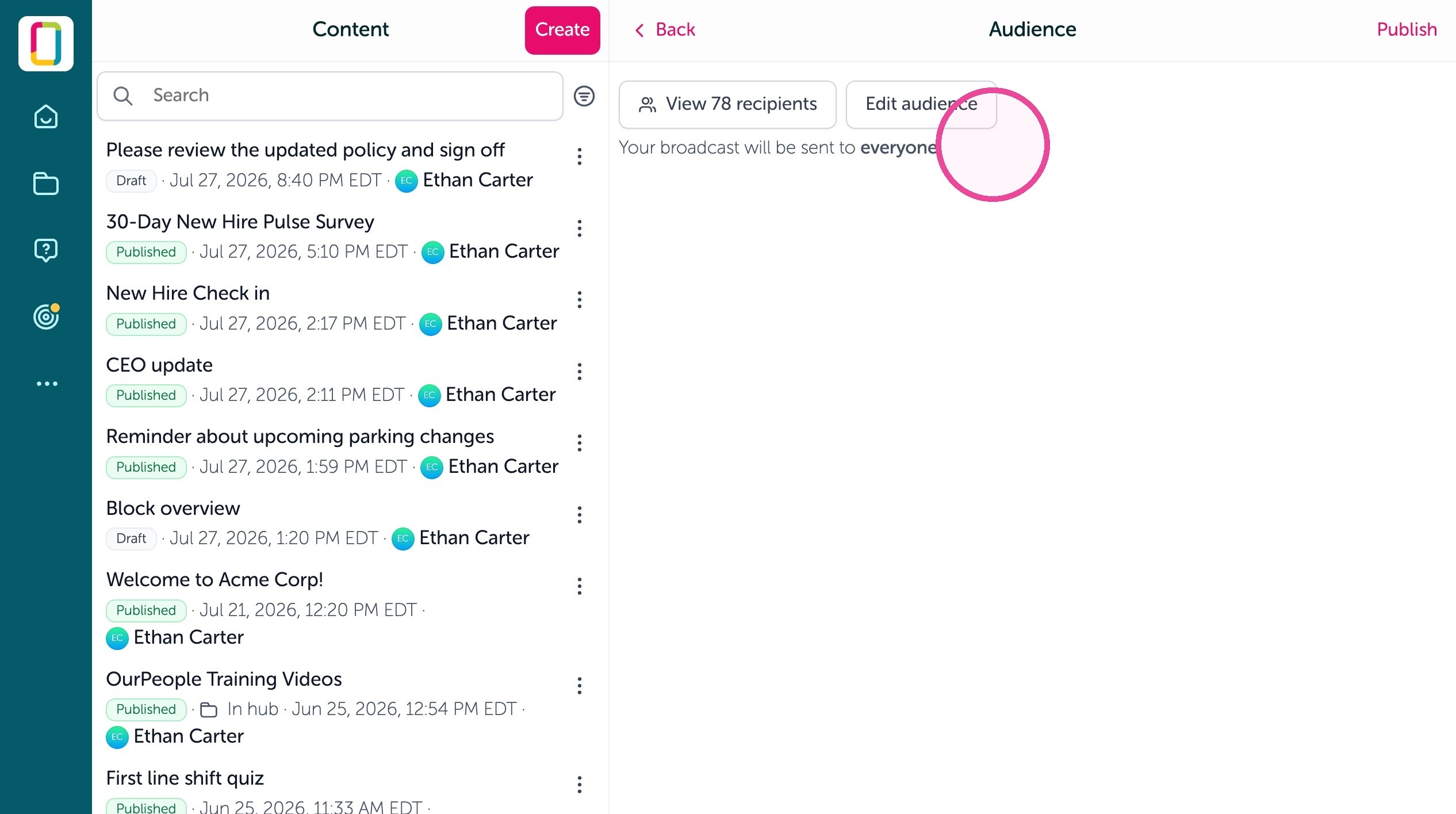
Task: Open the folder hub icon in sidebar
Action: 46,184
